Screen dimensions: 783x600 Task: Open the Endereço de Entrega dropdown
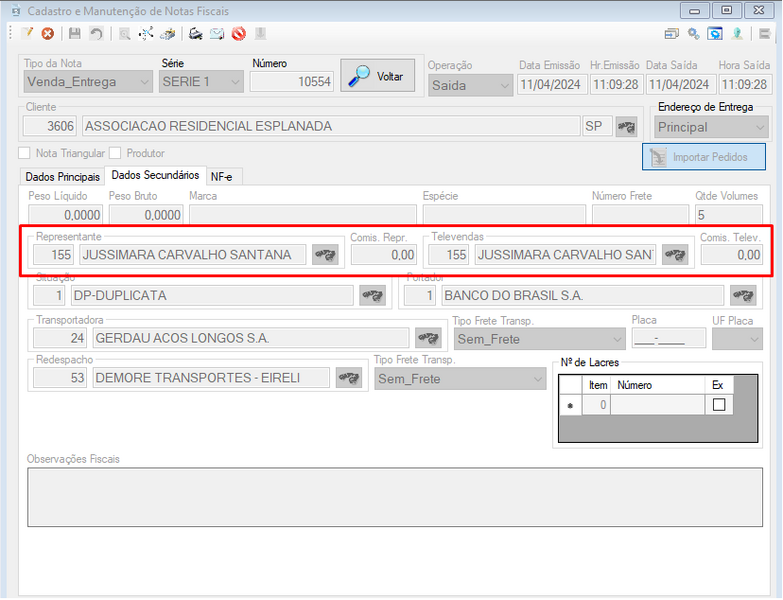click(x=711, y=127)
